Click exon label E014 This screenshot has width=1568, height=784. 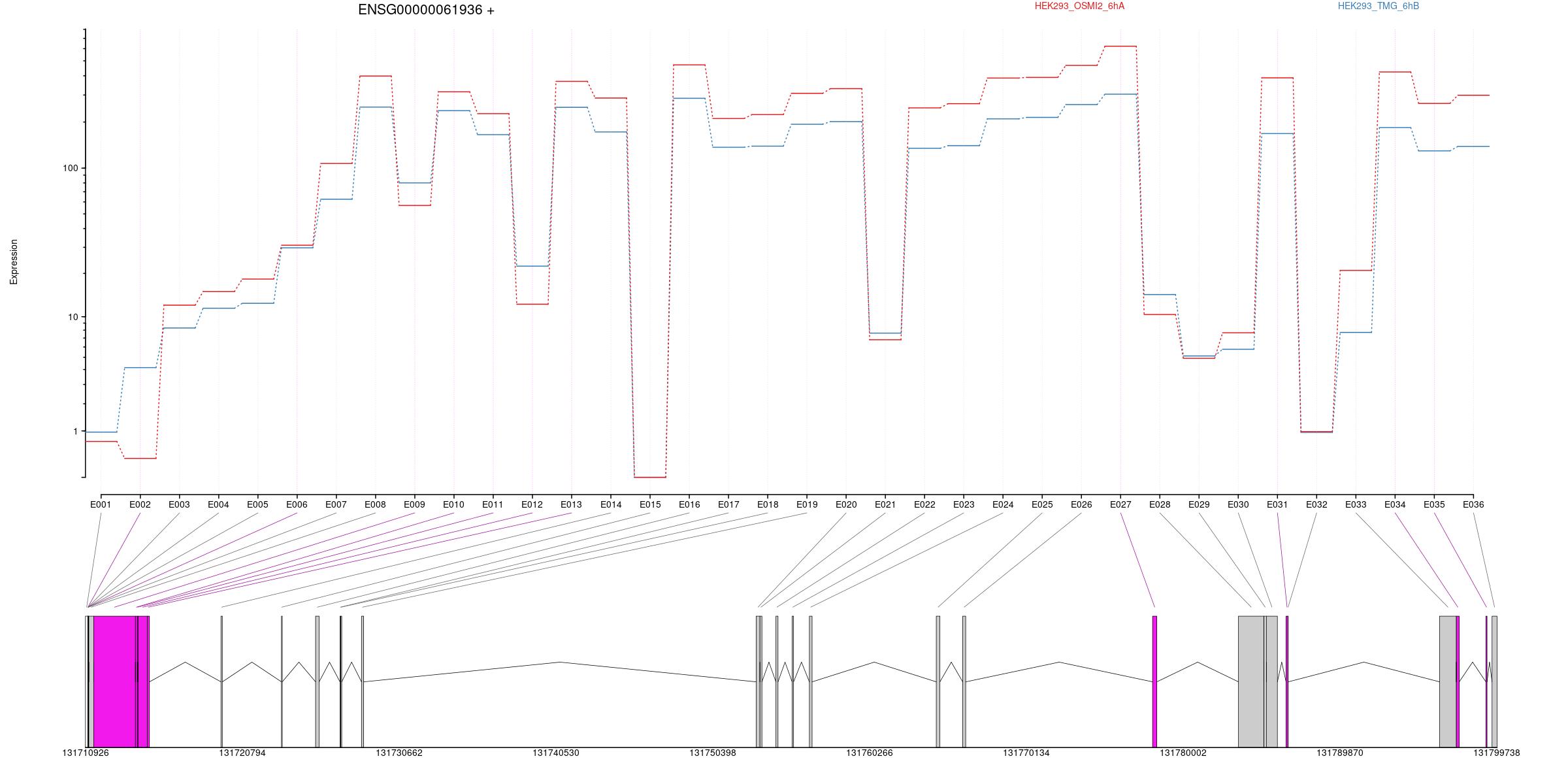pos(611,504)
